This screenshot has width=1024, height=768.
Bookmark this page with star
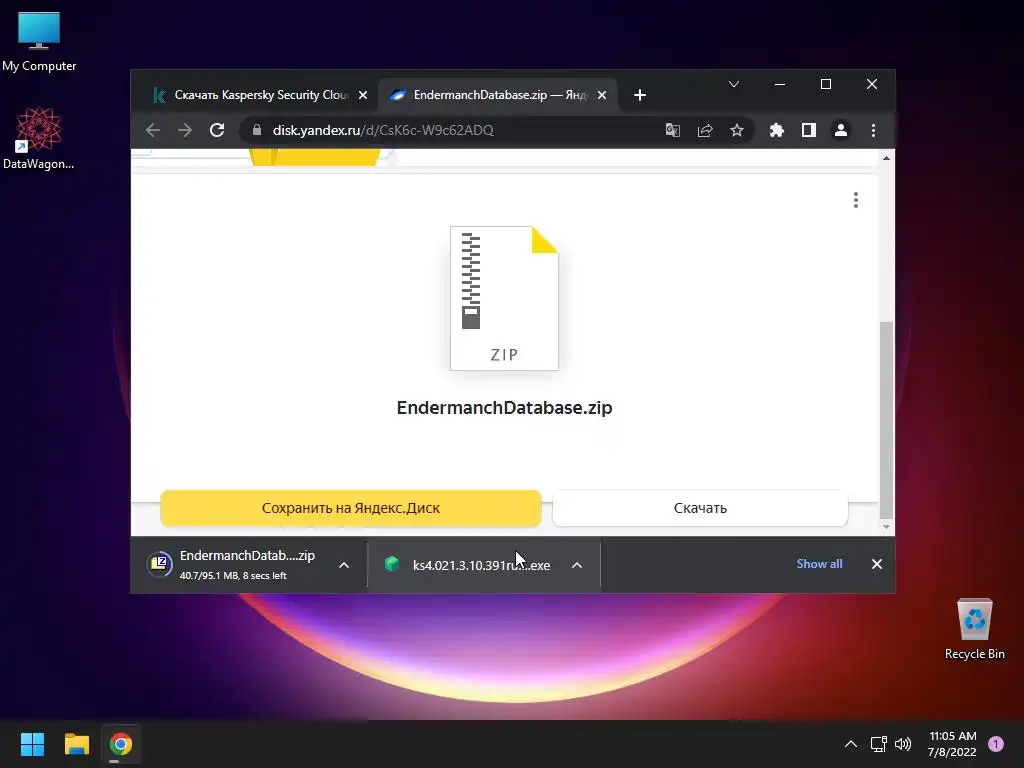(737, 131)
